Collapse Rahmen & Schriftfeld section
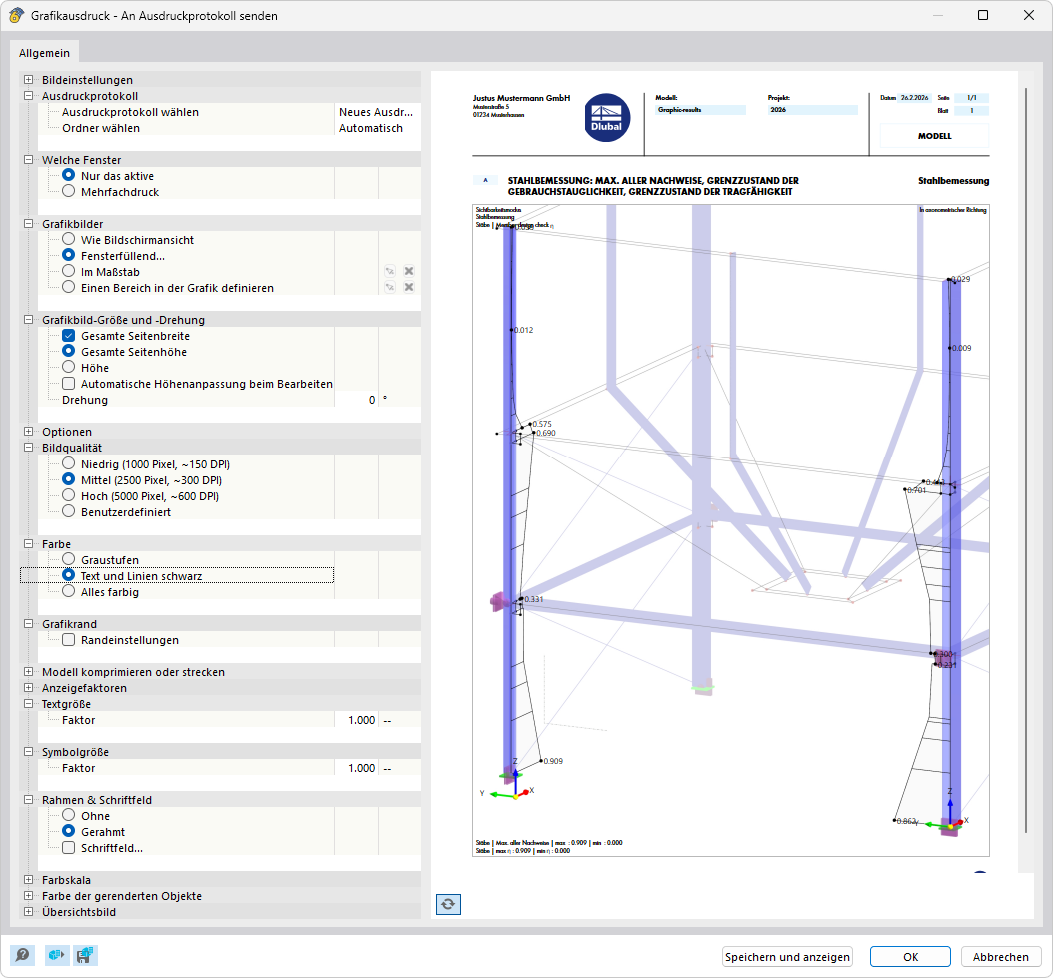Viewport: 1053px width, 978px height. [28, 800]
